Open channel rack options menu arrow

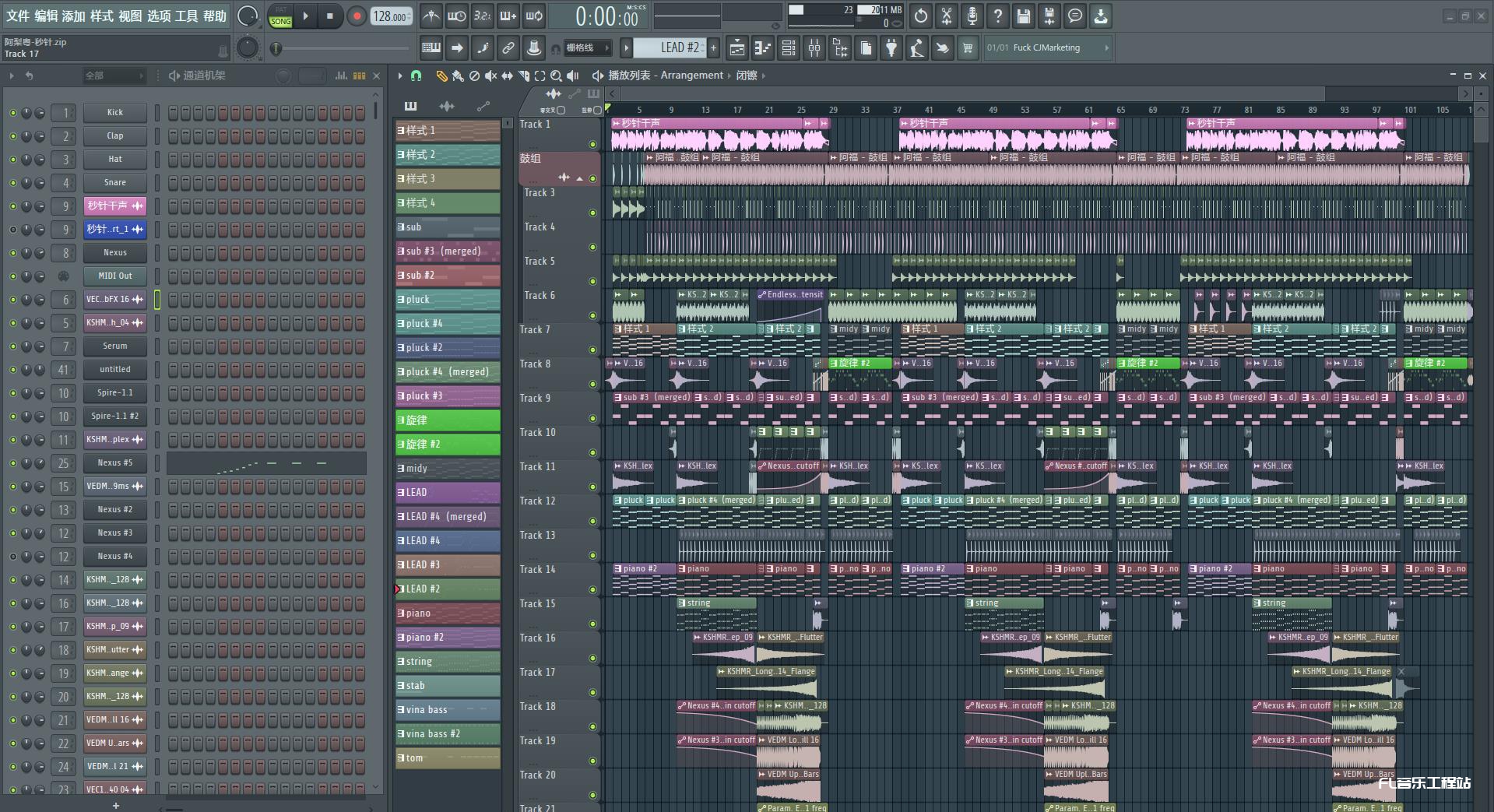tap(12, 76)
